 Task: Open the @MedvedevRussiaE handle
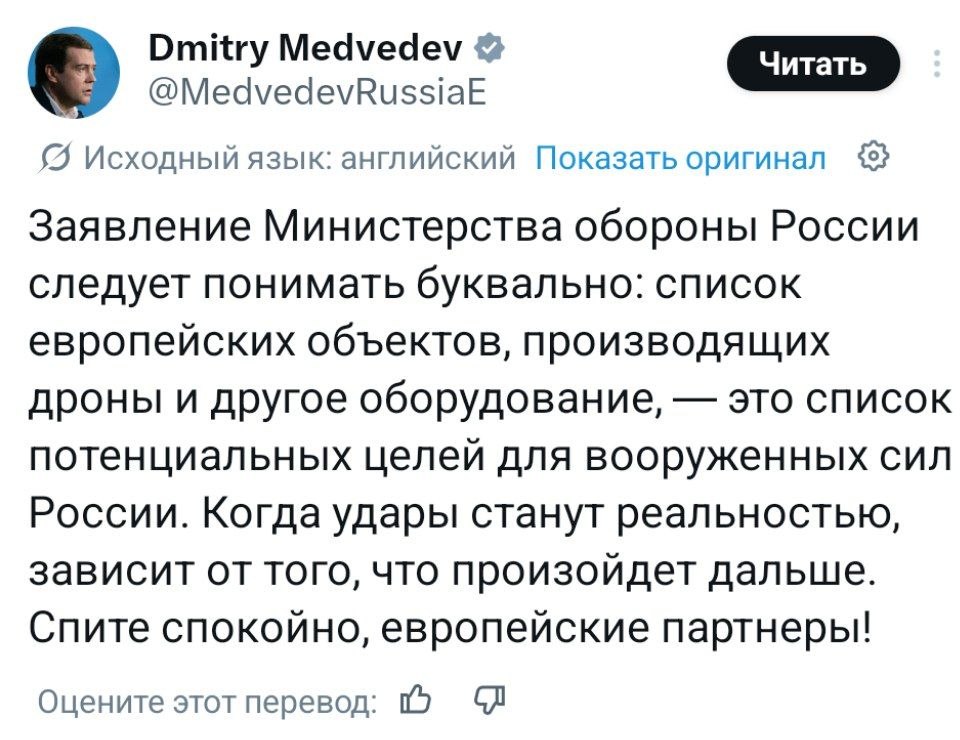318,94
